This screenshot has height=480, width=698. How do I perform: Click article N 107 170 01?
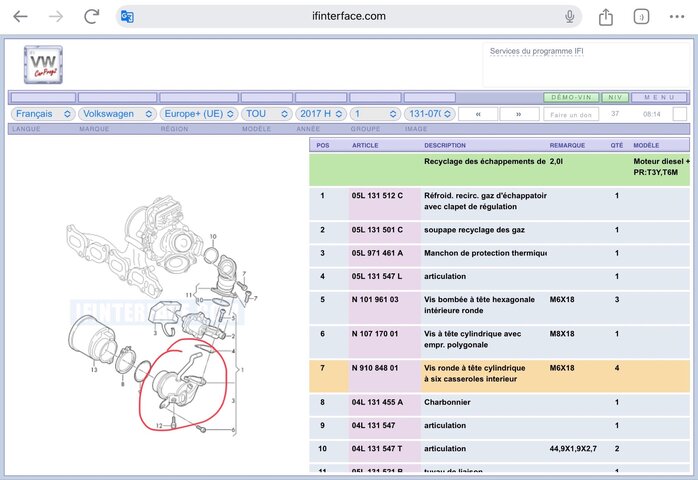375,334
